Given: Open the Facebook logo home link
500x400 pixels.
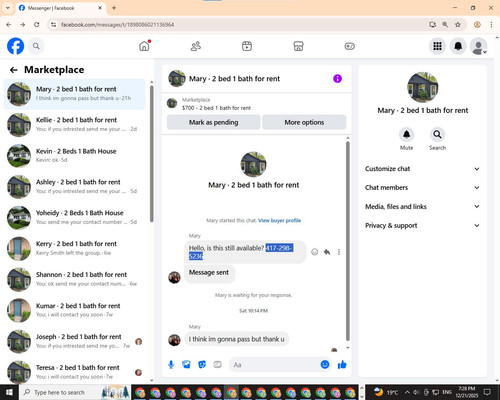Looking at the screenshot, I should [x=16, y=46].
